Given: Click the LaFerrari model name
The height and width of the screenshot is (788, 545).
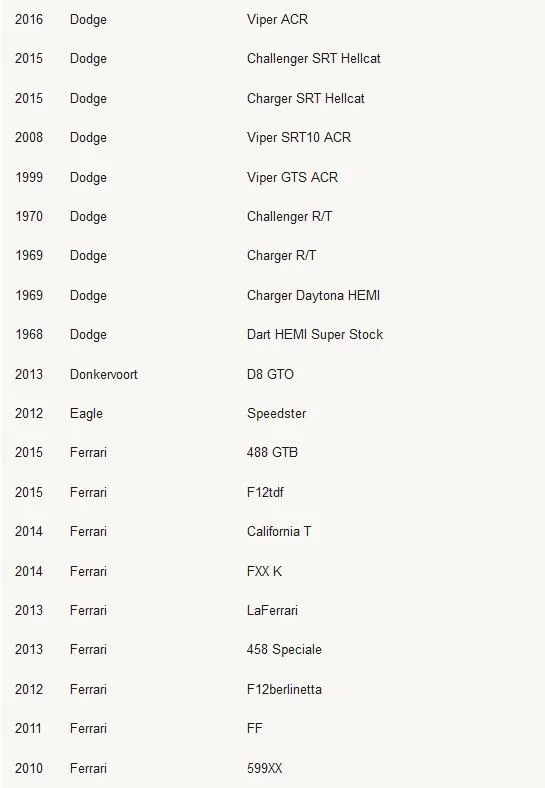Looking at the screenshot, I should [x=272, y=611].
